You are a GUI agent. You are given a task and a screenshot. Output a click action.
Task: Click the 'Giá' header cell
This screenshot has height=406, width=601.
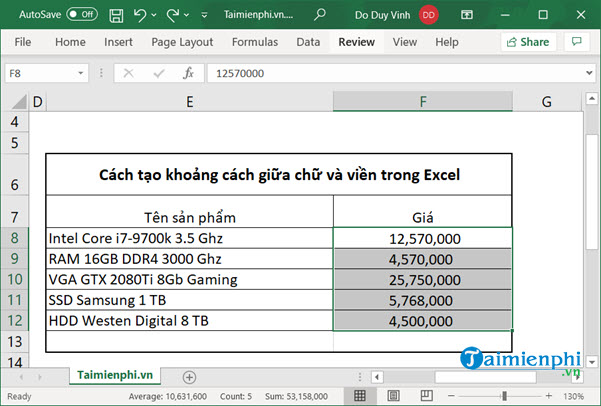pyautogui.click(x=422, y=211)
